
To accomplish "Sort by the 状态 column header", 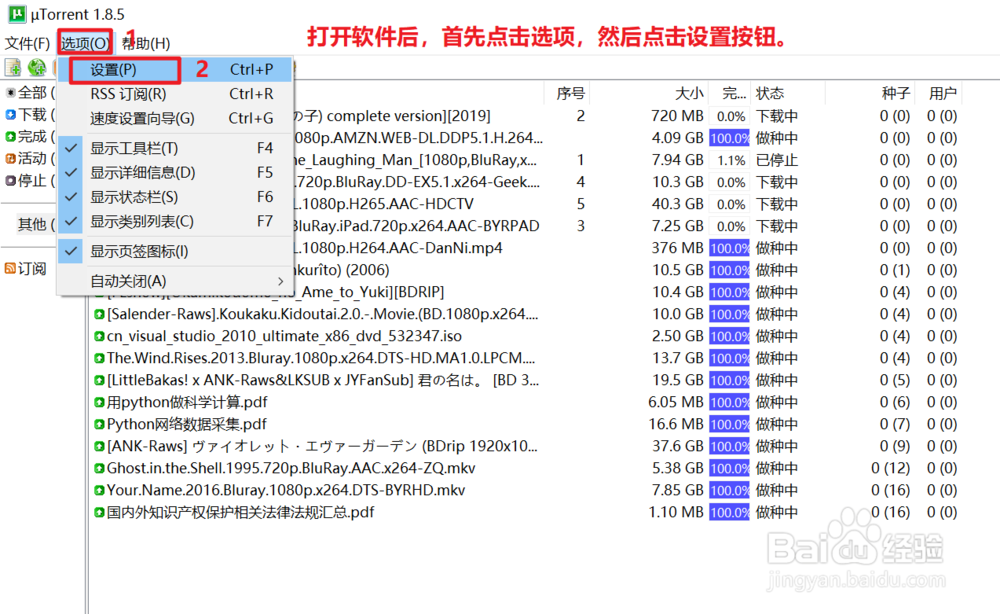I will tap(770, 93).
